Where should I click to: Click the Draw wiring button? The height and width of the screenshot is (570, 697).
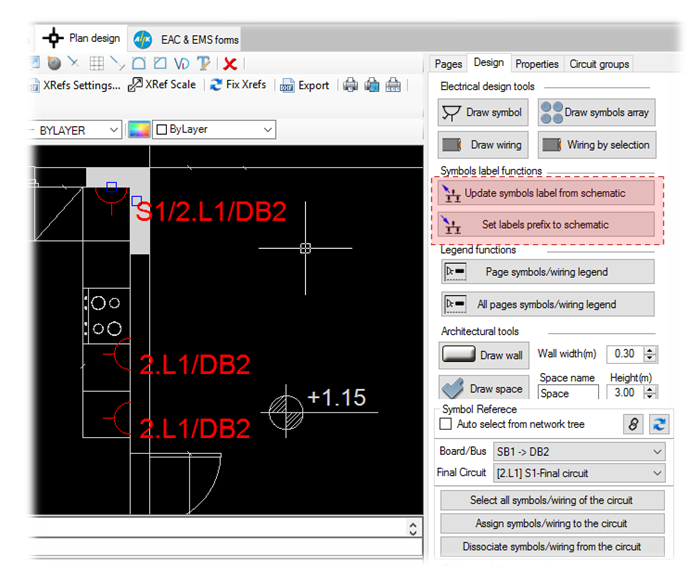coord(483,145)
